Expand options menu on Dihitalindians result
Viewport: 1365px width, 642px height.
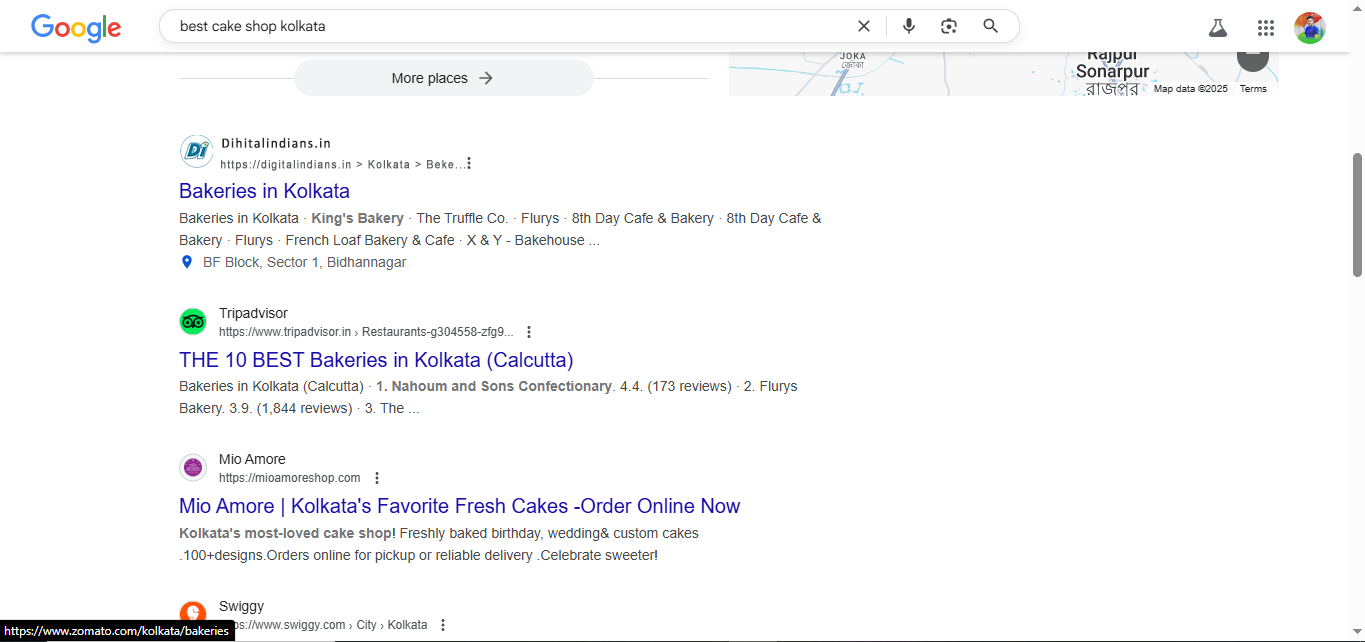pos(467,162)
